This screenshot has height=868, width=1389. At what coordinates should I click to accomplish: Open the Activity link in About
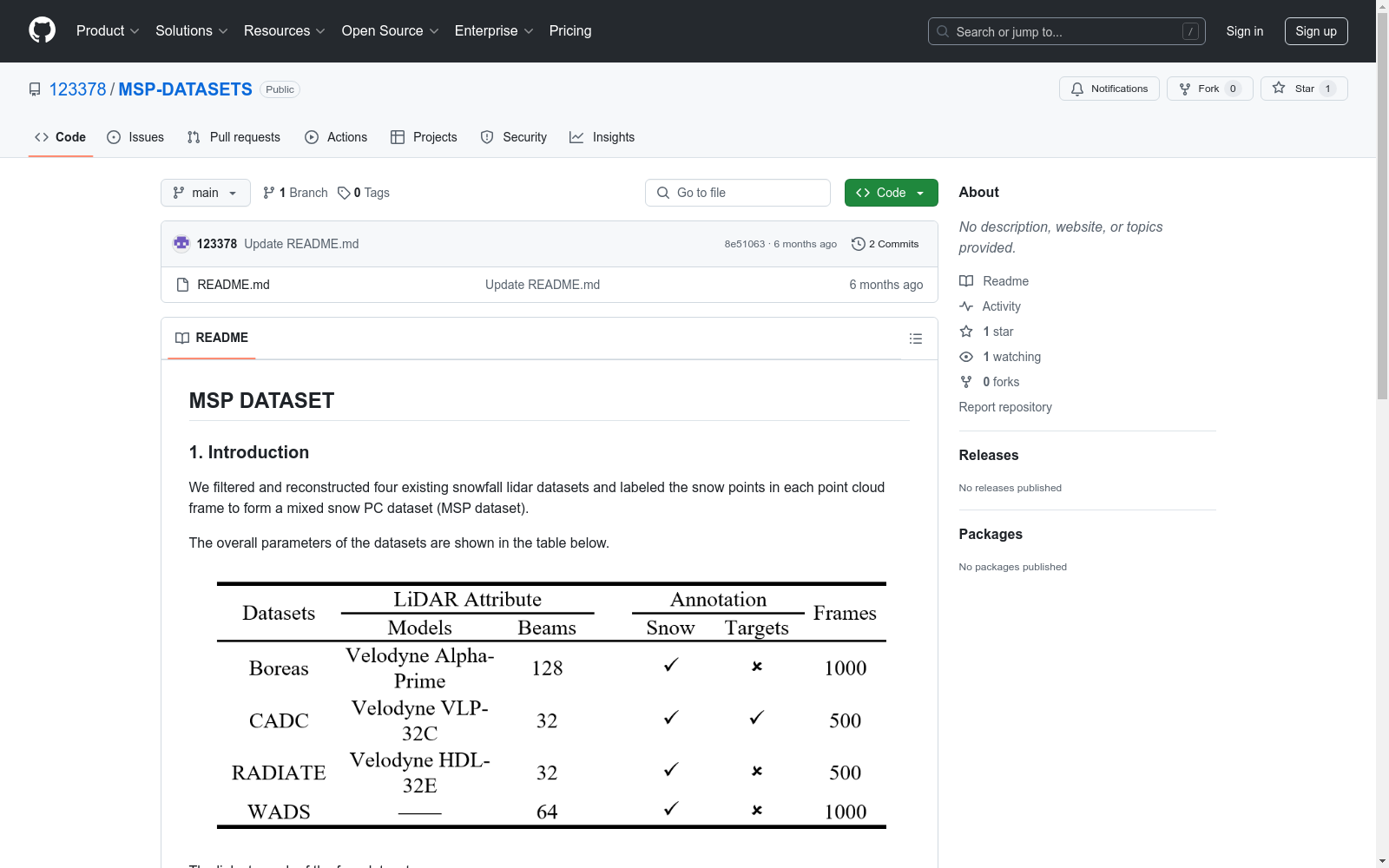990,306
